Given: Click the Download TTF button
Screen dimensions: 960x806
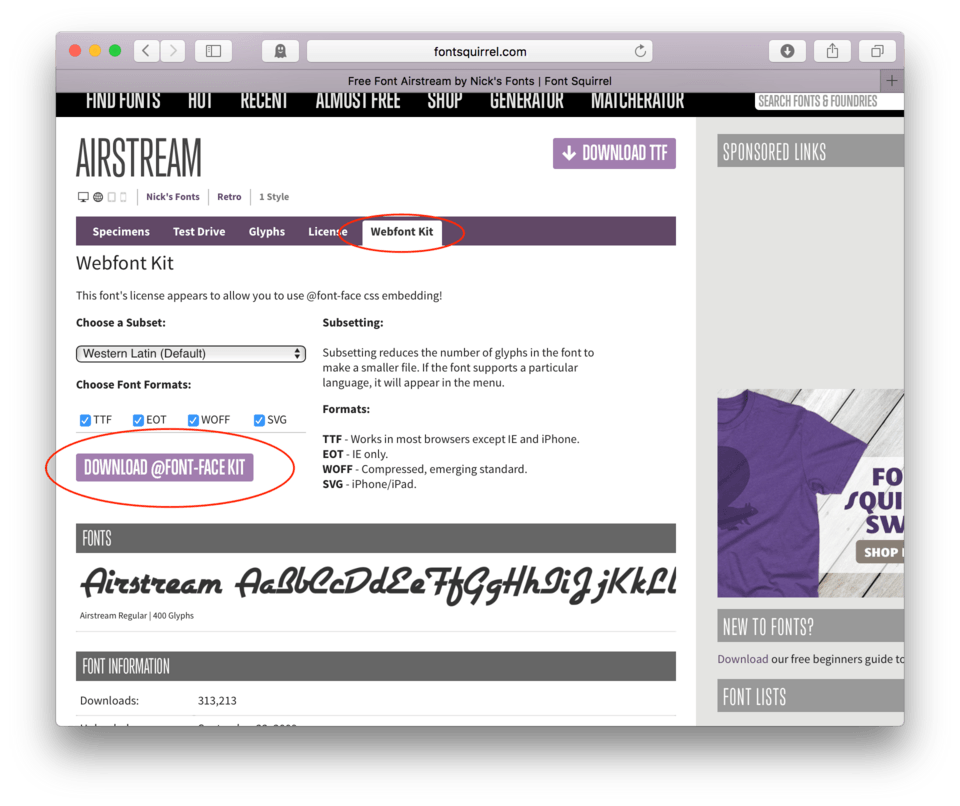Looking at the screenshot, I should [614, 153].
